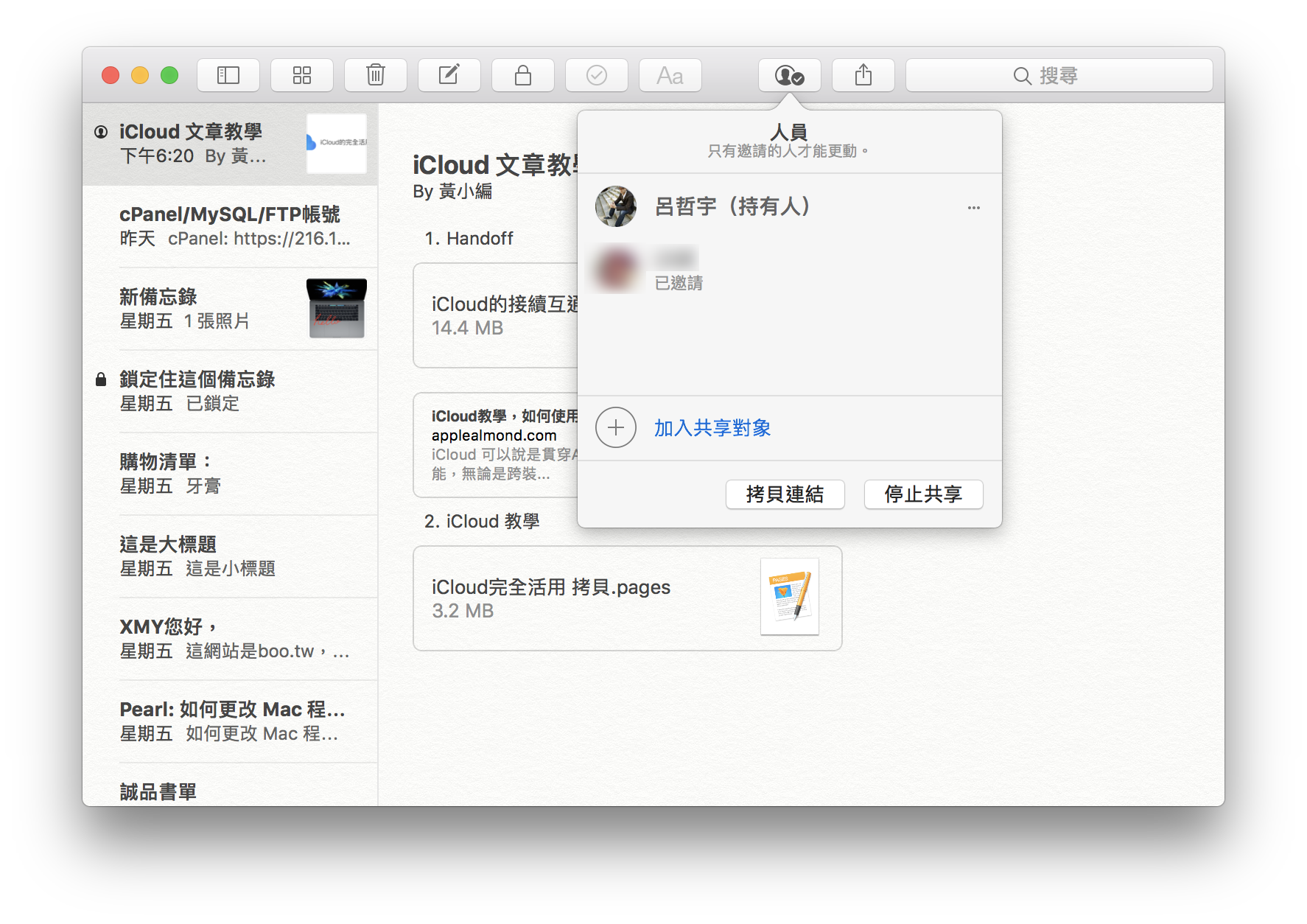Click the 人員 popover heading
This screenshot has width=1307, height=924.
tap(789, 132)
